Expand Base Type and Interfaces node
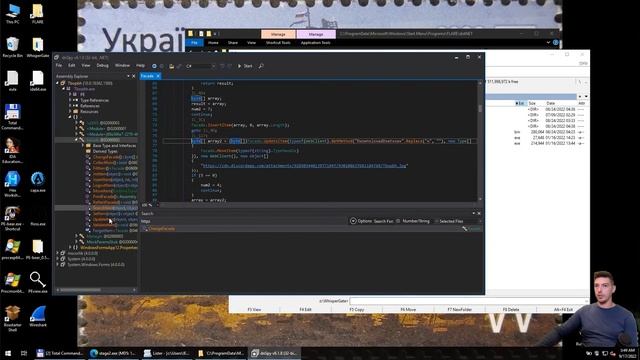Image resolution: width=640 pixels, height=360 pixels. point(82,145)
